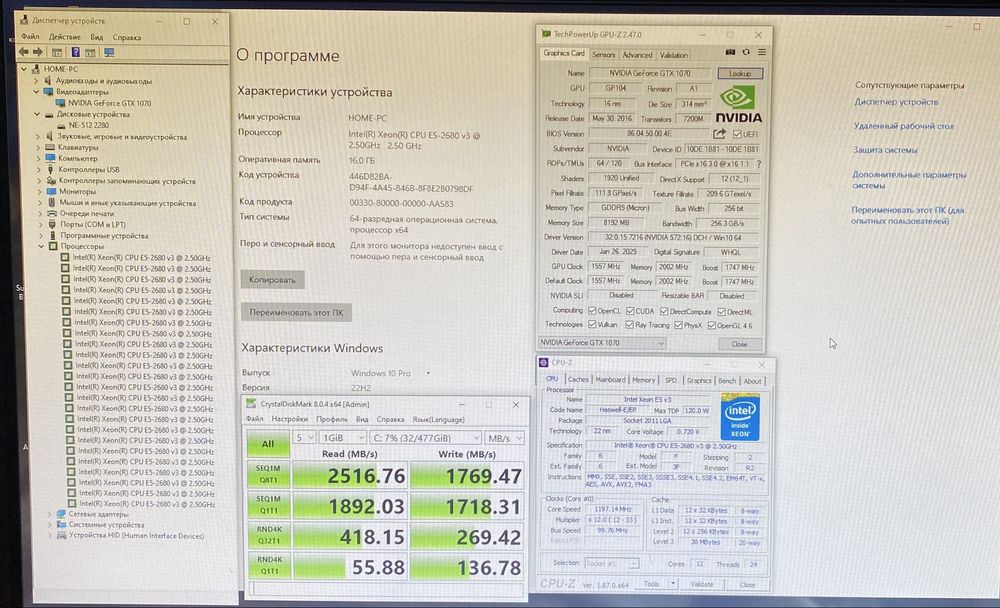This screenshot has width=1000, height=608.
Task: Toggle the OpenCL checkbox
Action: 592,311
